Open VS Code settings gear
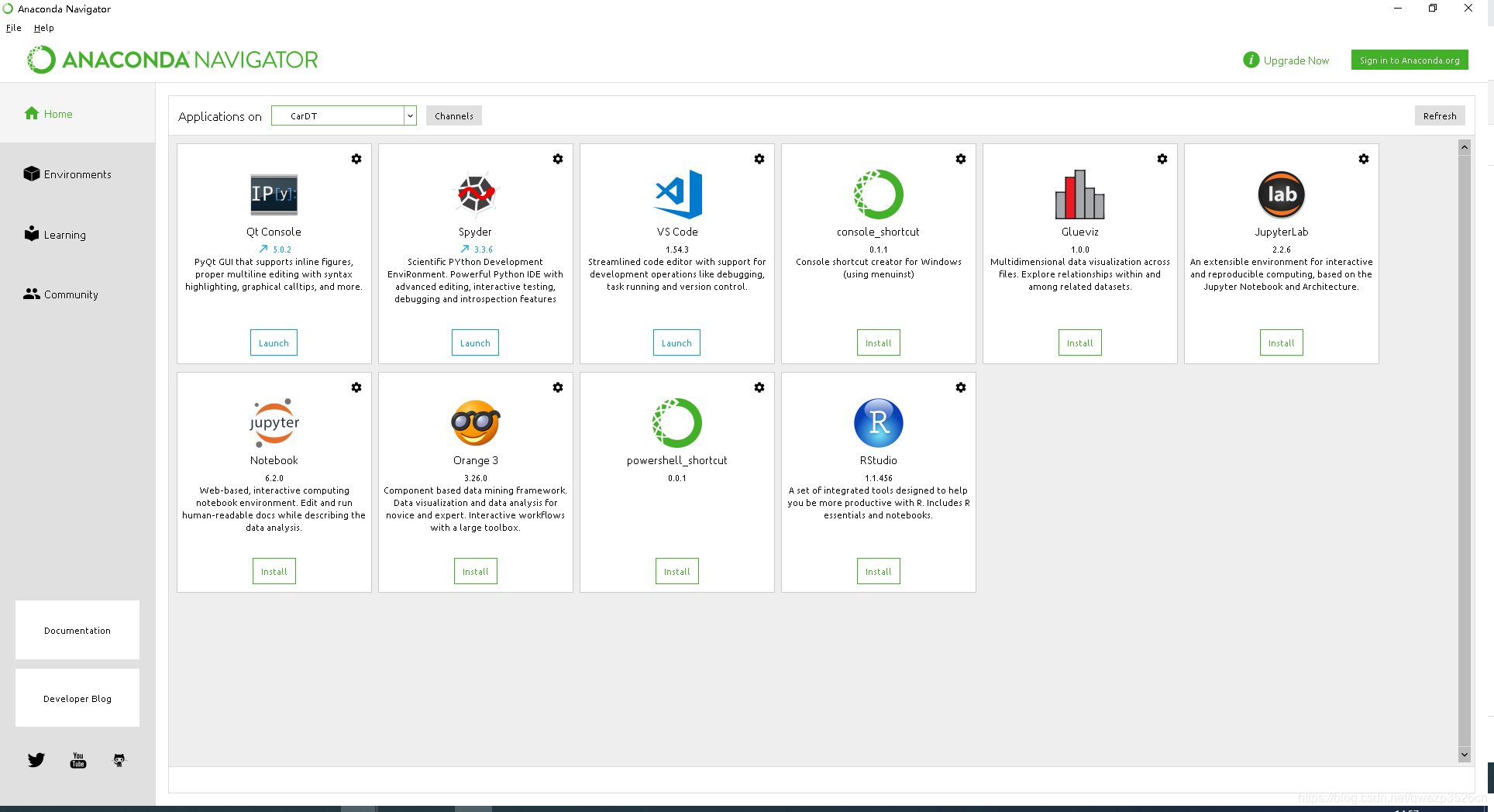 click(x=759, y=159)
